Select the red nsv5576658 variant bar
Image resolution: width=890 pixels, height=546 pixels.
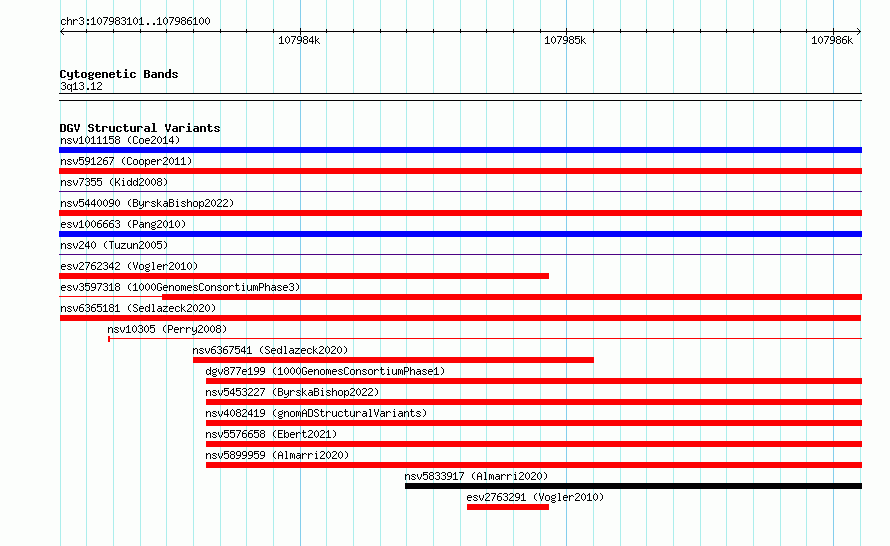(534, 444)
